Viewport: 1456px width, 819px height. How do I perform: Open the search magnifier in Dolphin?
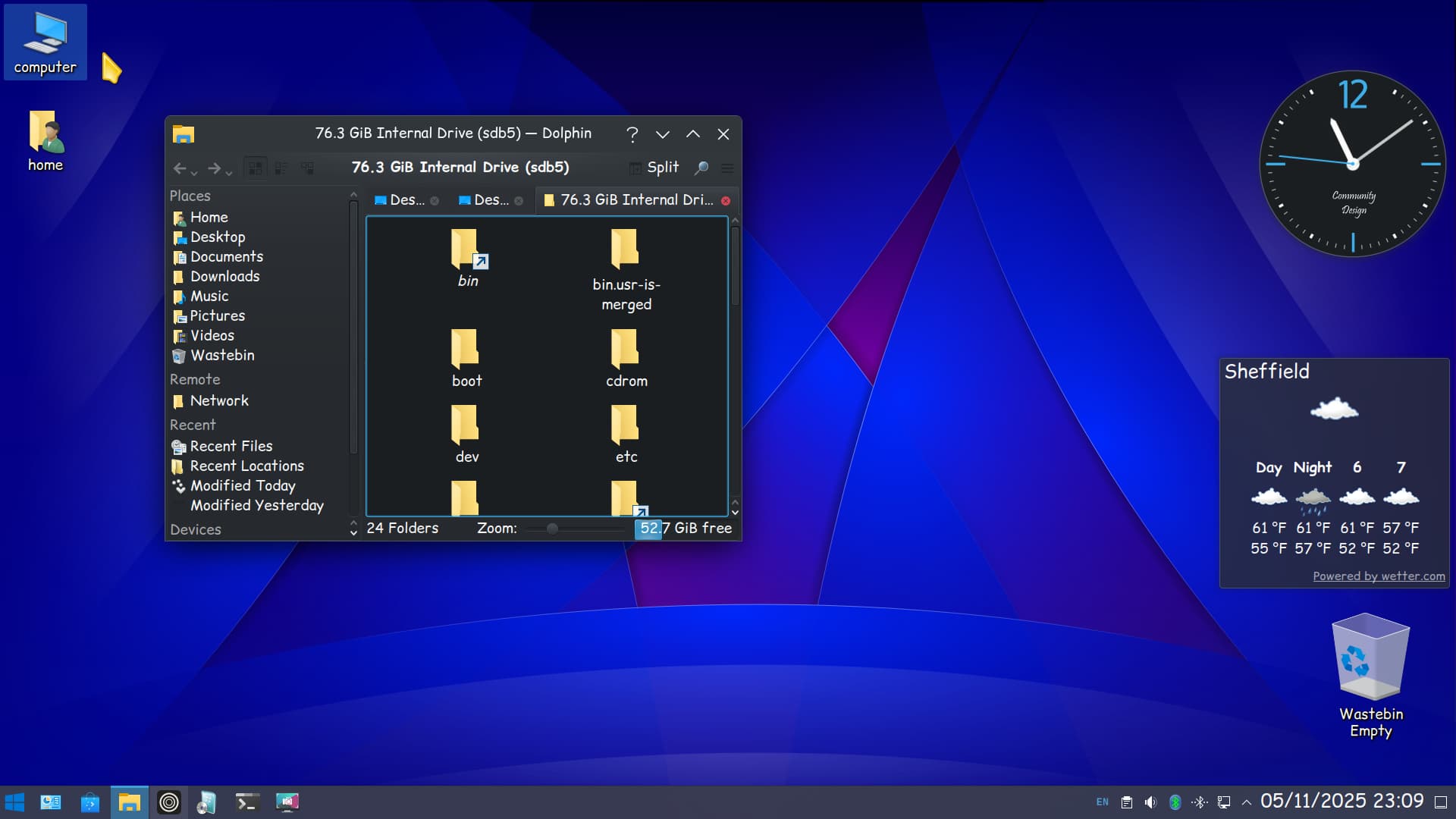point(701,168)
